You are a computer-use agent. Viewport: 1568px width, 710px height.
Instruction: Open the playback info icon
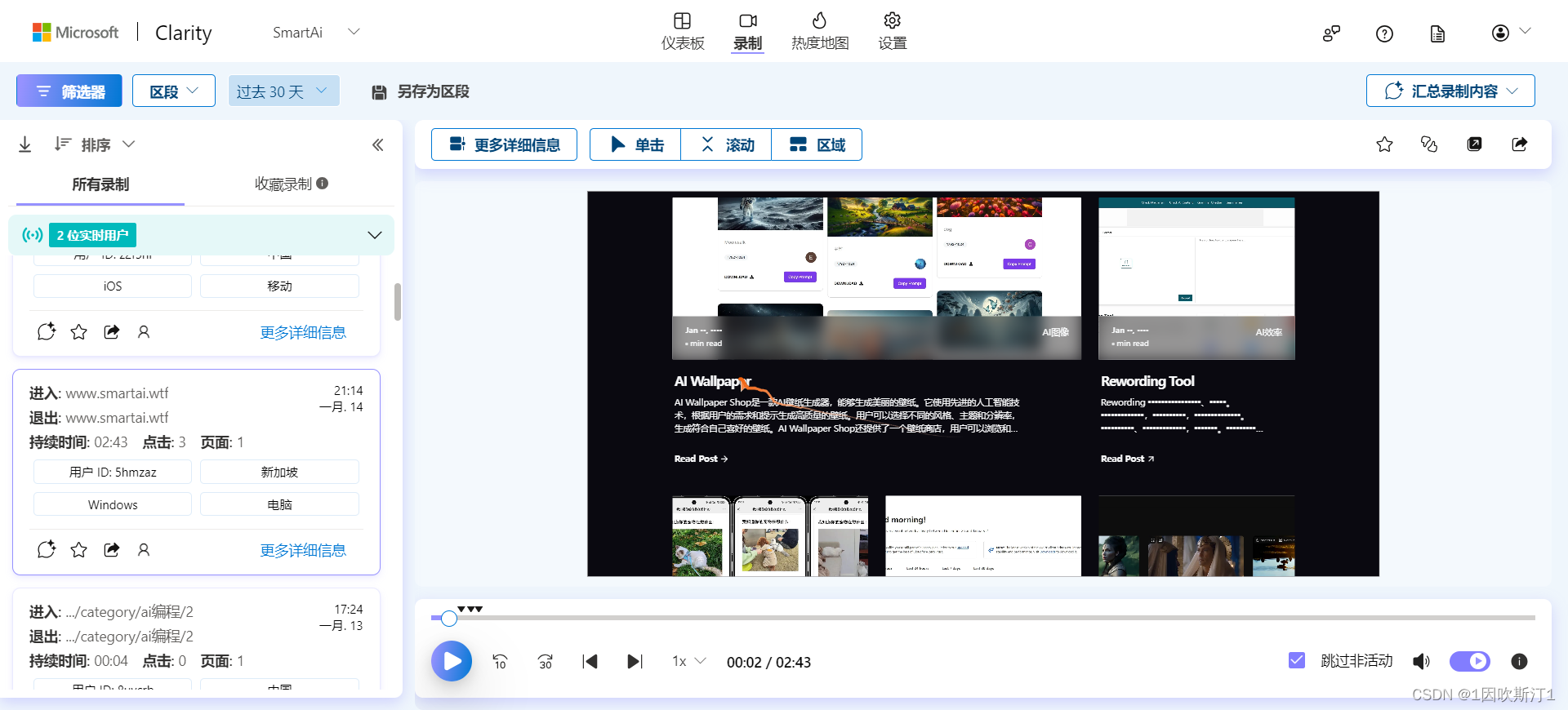click(x=1519, y=661)
